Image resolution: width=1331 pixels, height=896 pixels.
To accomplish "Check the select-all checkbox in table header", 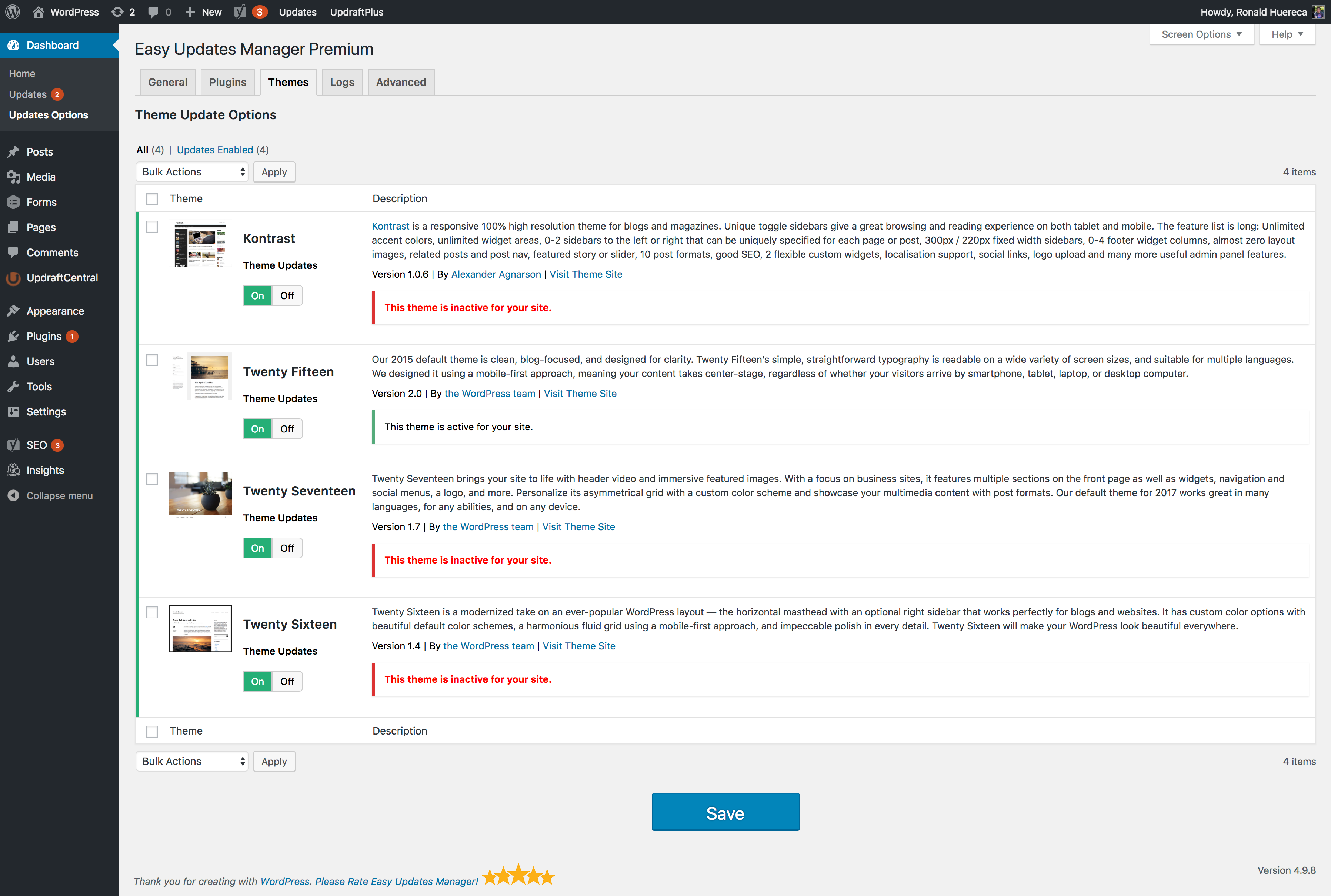I will 151,199.
